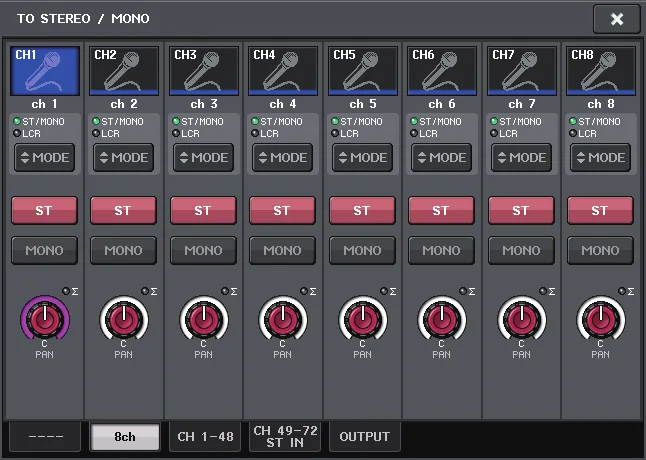Switch ch 3 MODE between ST/MONO and LCR

[x=204, y=157]
